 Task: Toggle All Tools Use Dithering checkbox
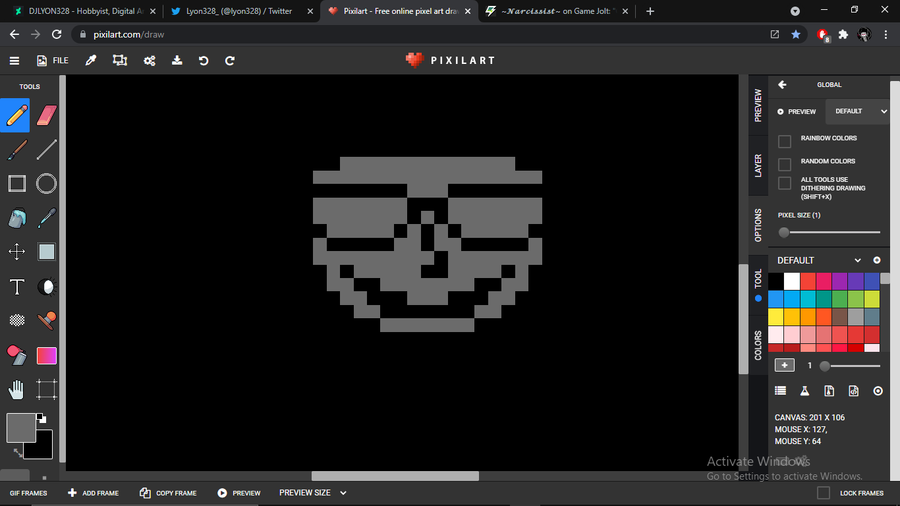point(785,183)
